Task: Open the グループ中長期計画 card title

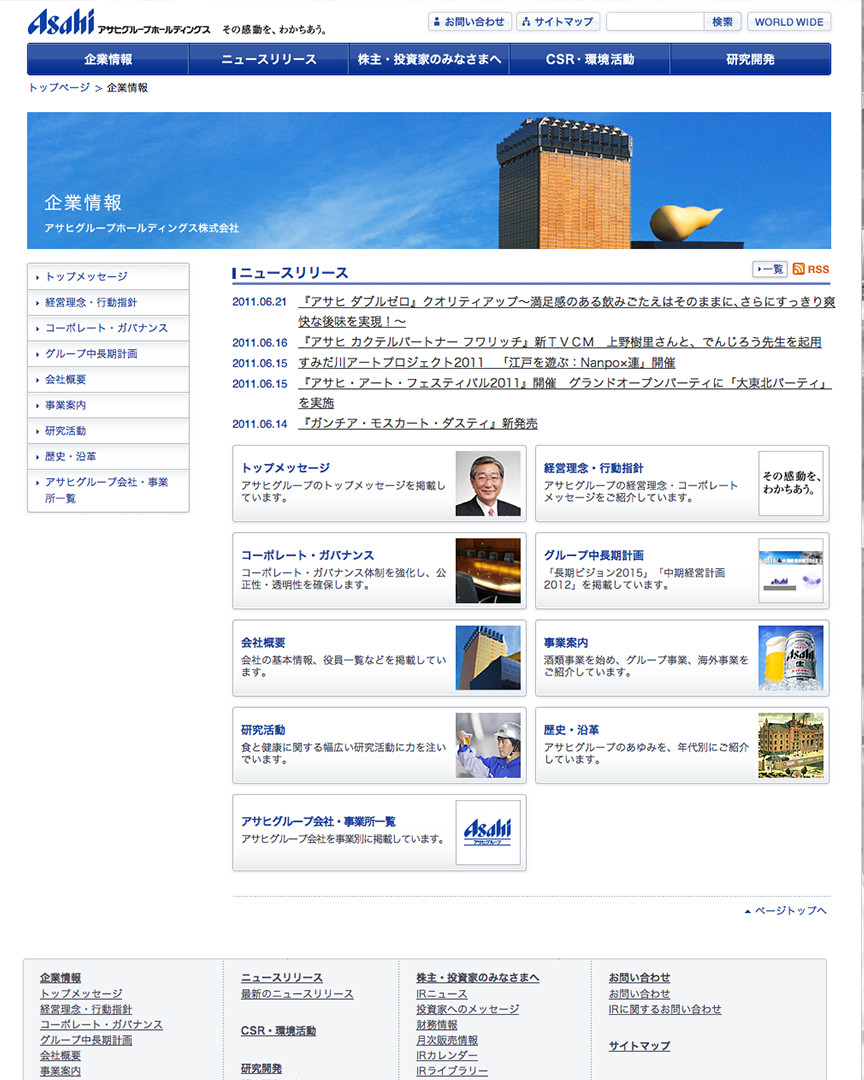Action: 593,555
